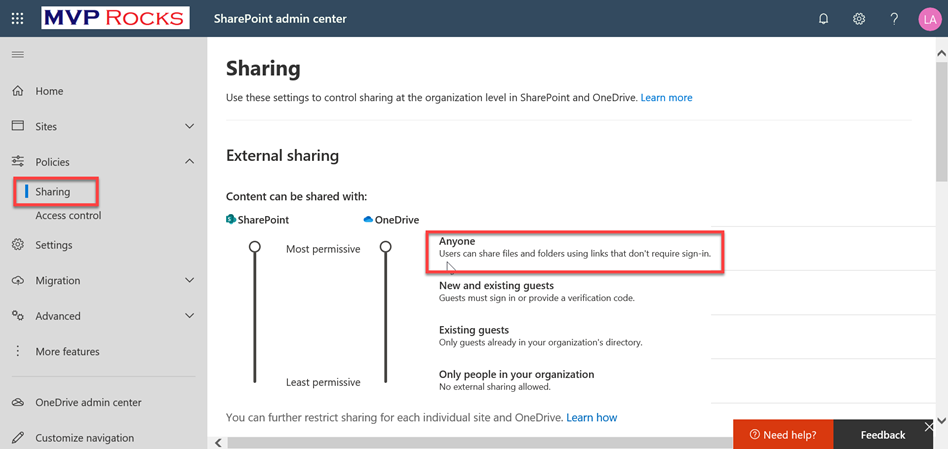Open the notifications bell
This screenshot has height=449, width=948.
pyautogui.click(x=823, y=18)
